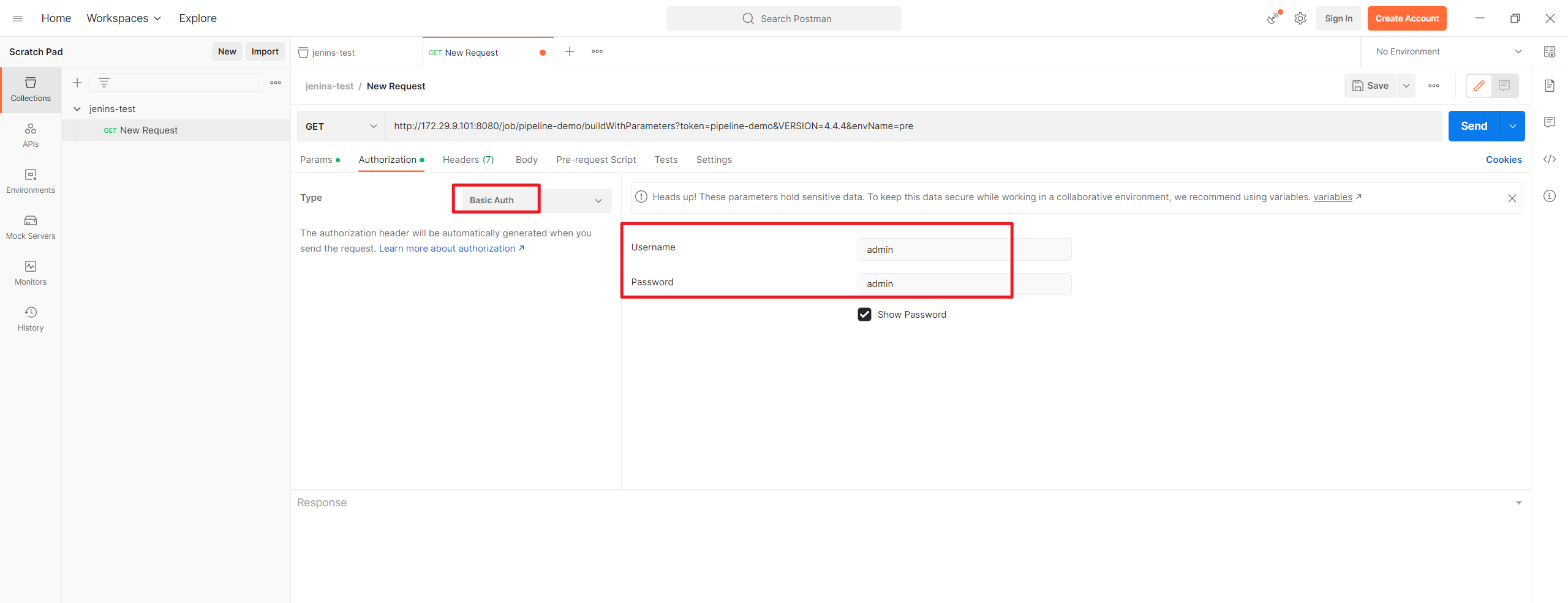
Task: Open the settings gear icon
Action: tap(1300, 18)
